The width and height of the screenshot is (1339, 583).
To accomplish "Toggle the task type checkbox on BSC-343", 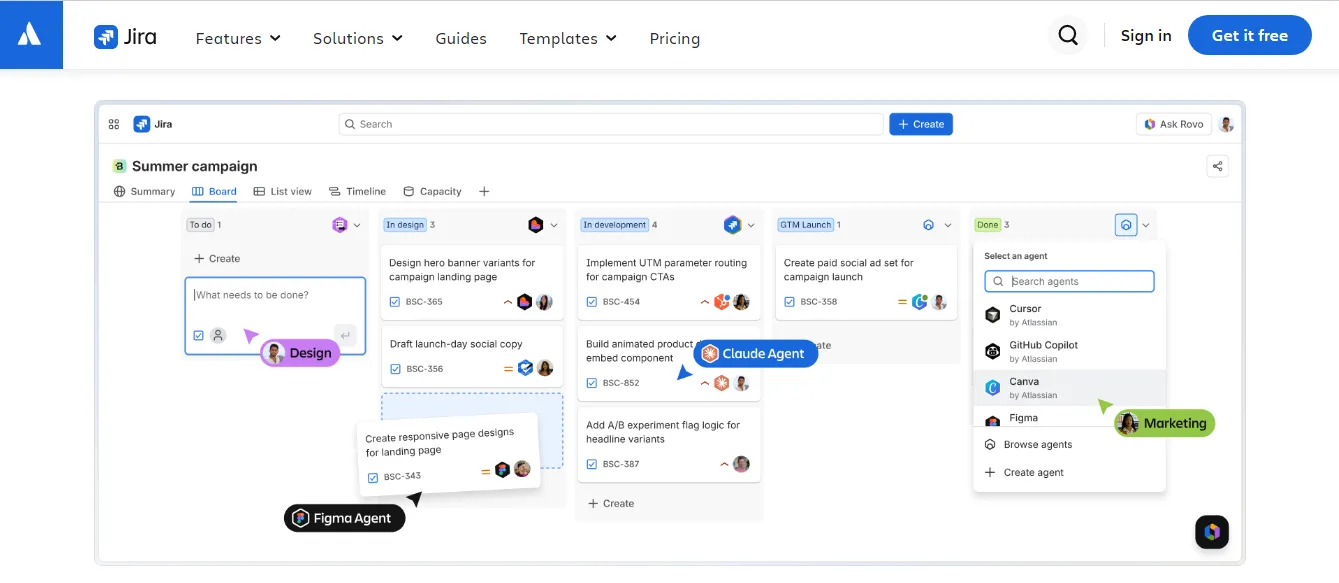I will click(x=373, y=477).
